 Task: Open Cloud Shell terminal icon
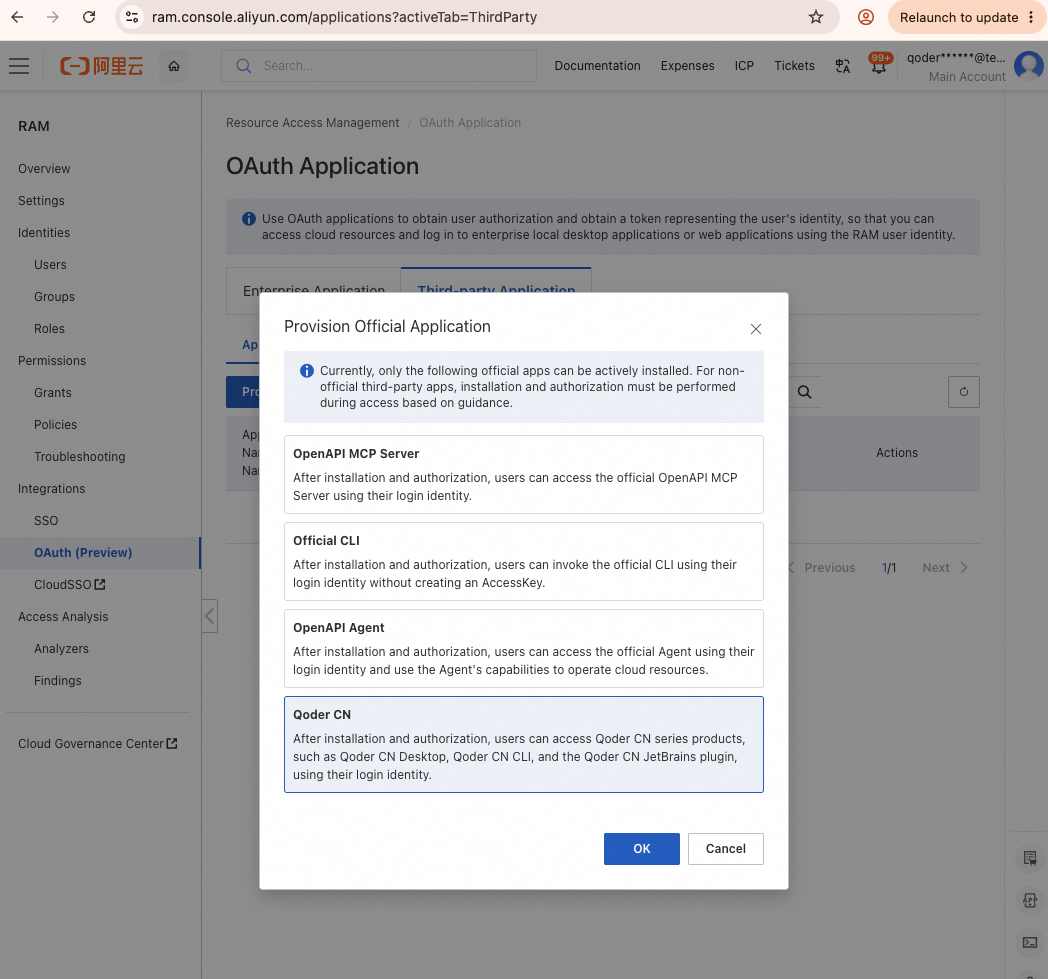point(1029,942)
